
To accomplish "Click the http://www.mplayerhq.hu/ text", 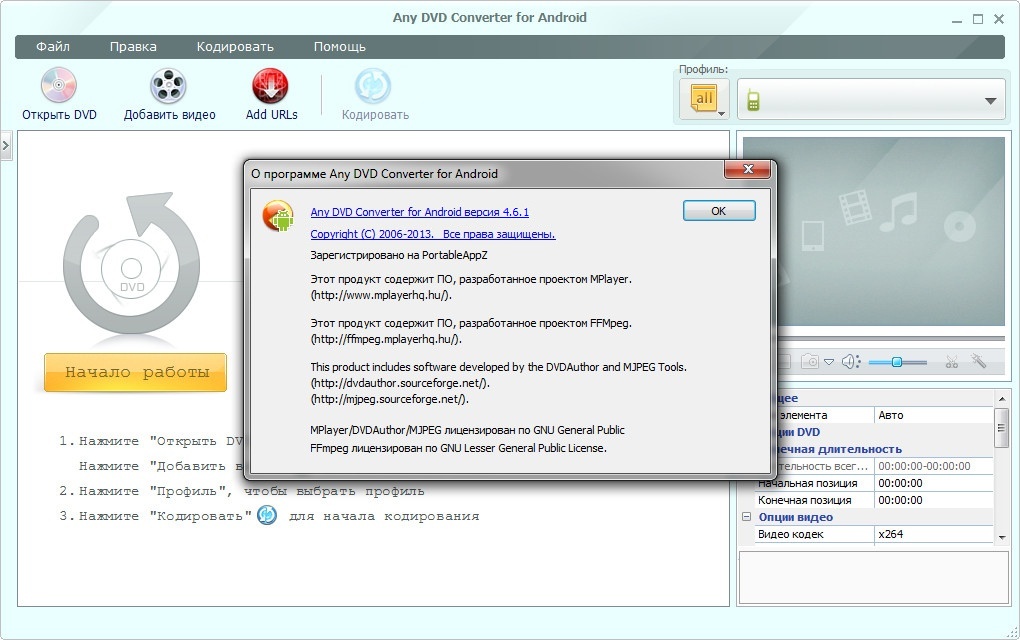I will point(381,295).
